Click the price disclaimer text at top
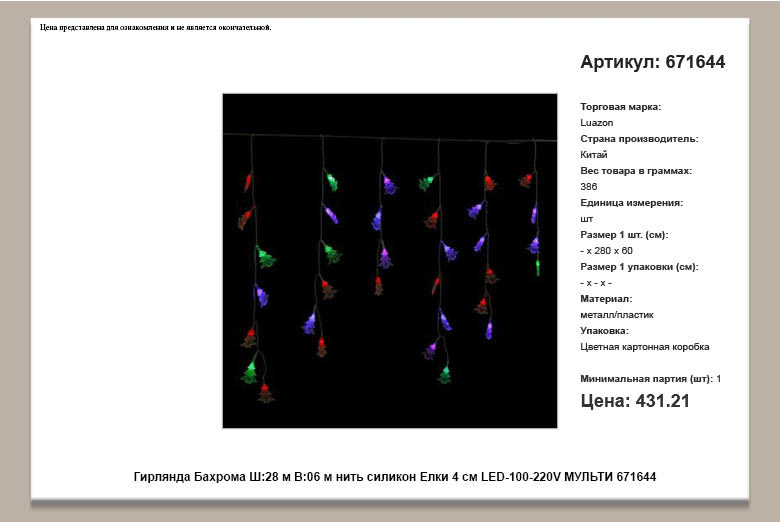Screen dimensions: 780x522 156,27
